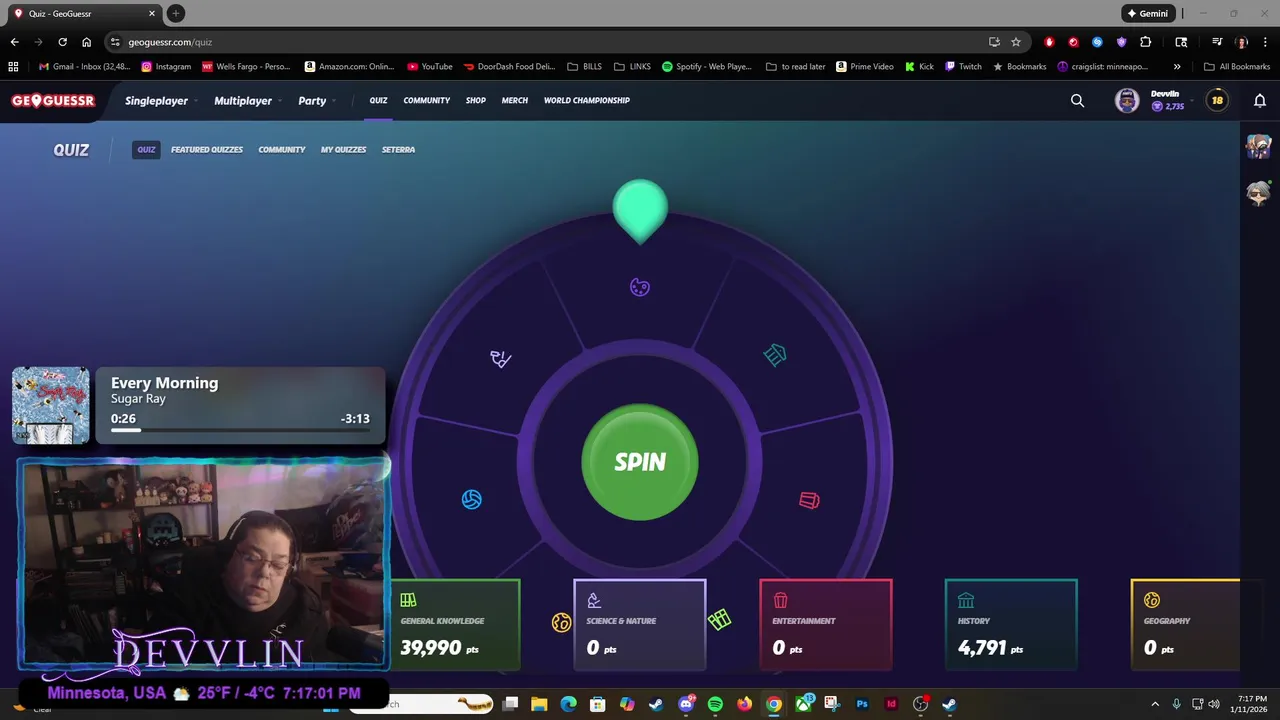The image size is (1280, 720).
Task: Expand the Multiplayer menu
Action: pos(246,101)
